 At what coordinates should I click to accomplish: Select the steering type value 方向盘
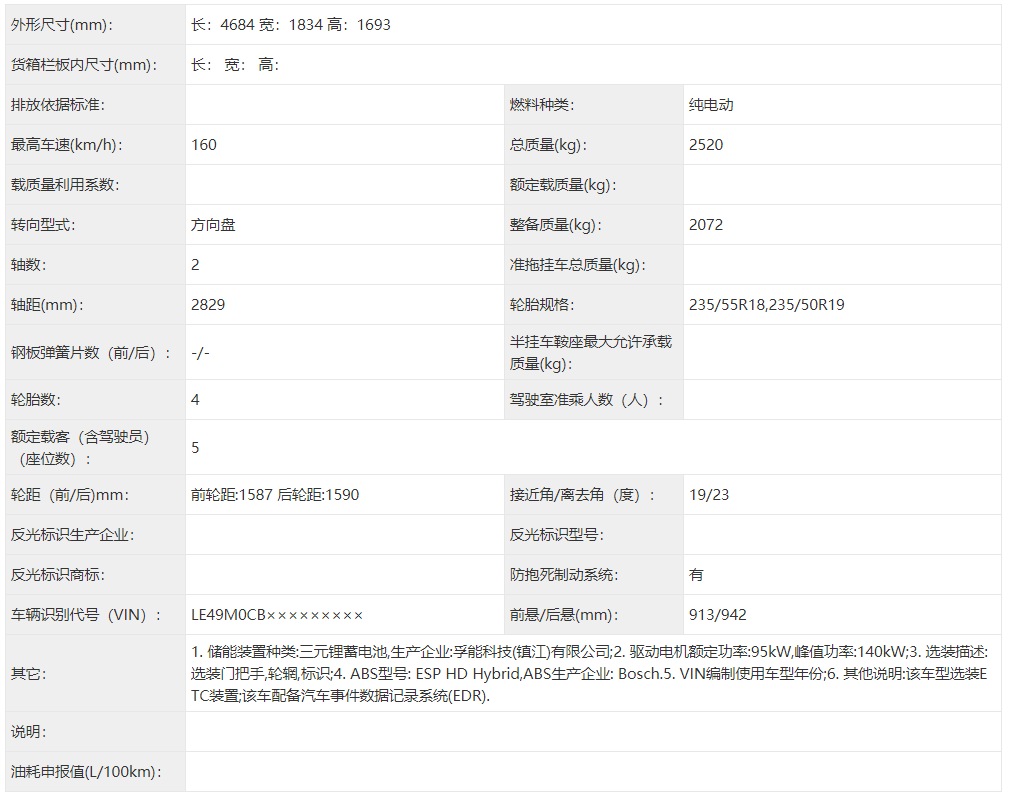coord(214,225)
